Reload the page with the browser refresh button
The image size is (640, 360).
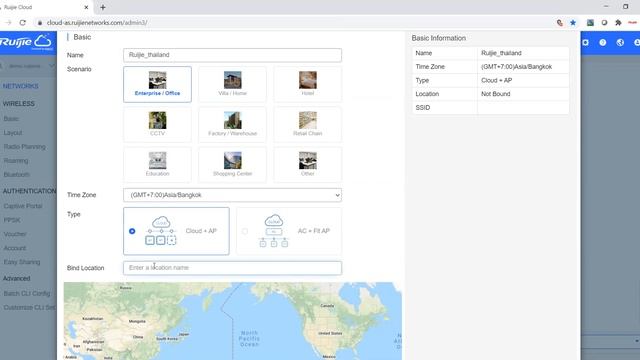(22, 23)
